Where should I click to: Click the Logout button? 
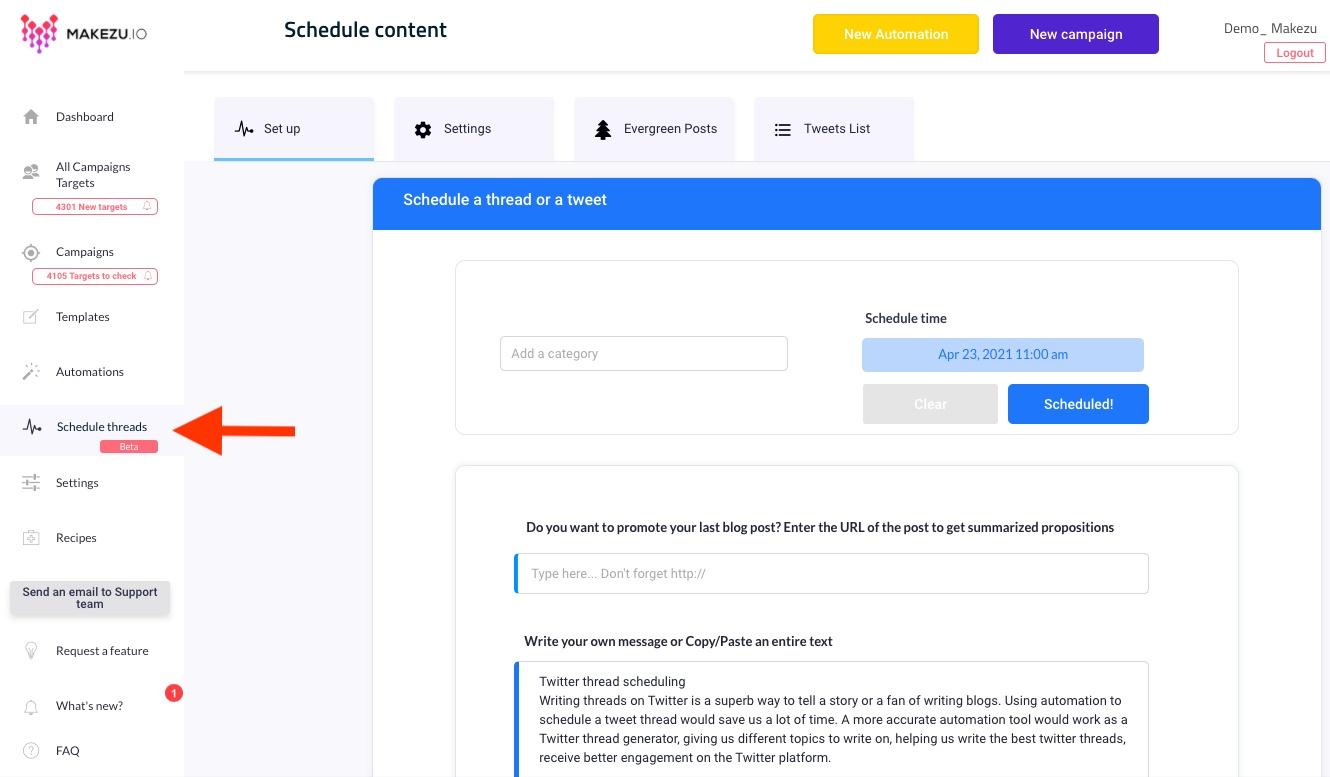click(x=1294, y=53)
